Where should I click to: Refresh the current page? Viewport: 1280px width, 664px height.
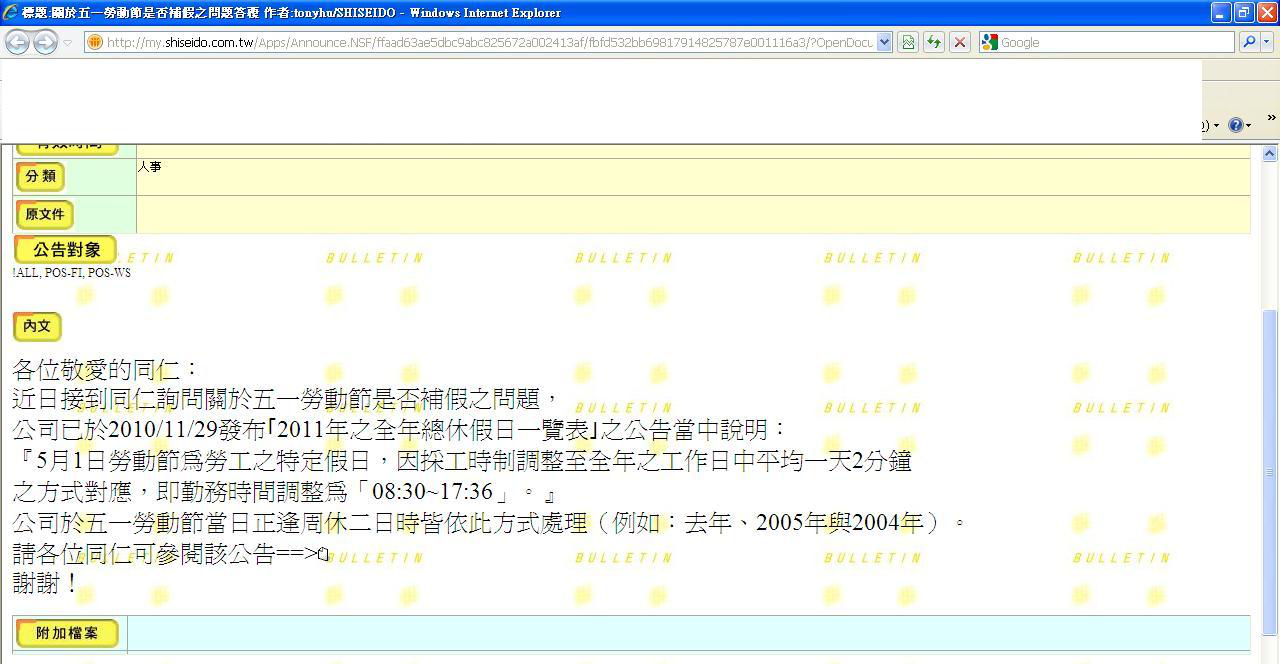tap(933, 42)
